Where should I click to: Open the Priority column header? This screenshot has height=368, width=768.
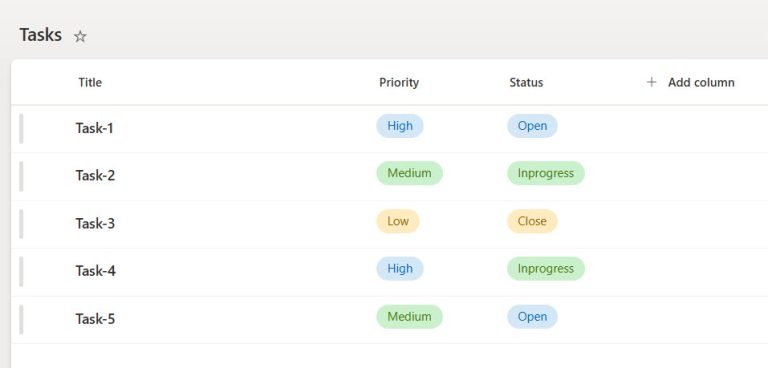[399, 82]
